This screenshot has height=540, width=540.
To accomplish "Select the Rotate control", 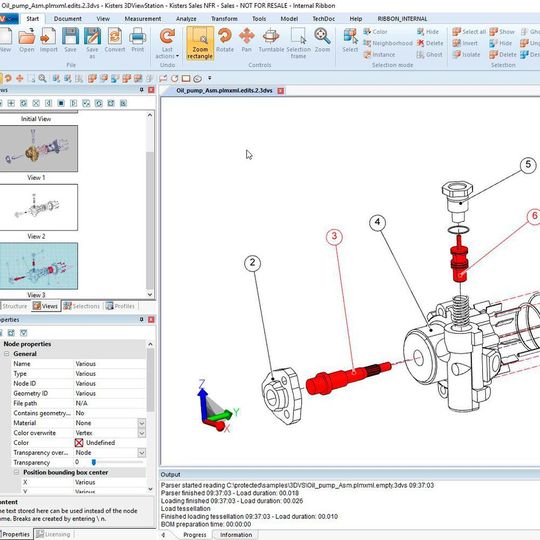I will click(x=225, y=40).
